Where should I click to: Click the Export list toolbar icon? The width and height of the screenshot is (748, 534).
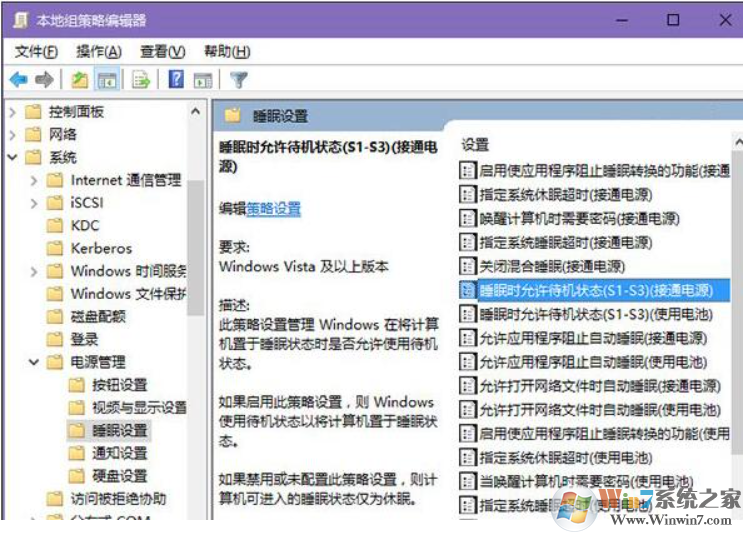pos(141,79)
